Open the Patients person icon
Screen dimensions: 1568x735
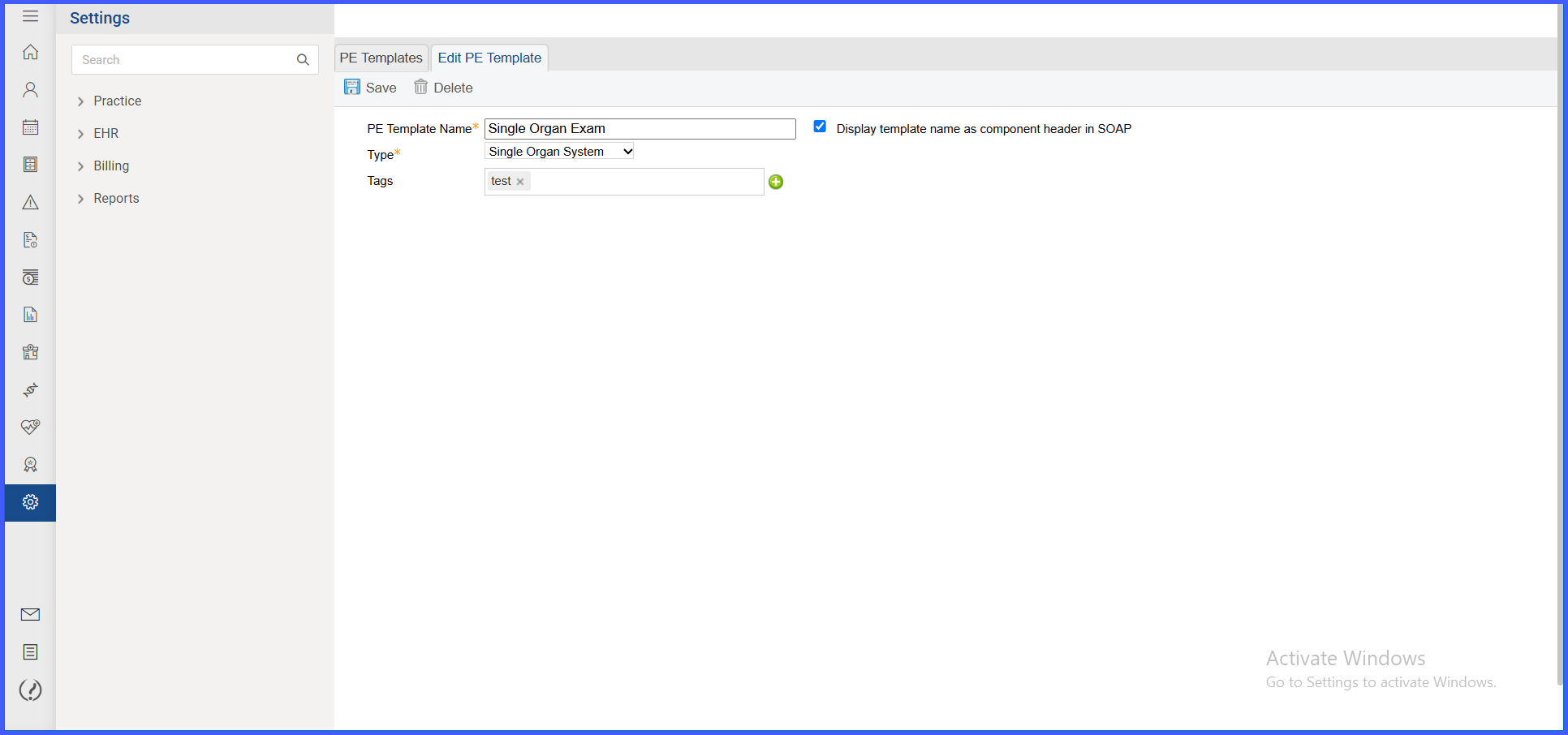[x=30, y=89]
